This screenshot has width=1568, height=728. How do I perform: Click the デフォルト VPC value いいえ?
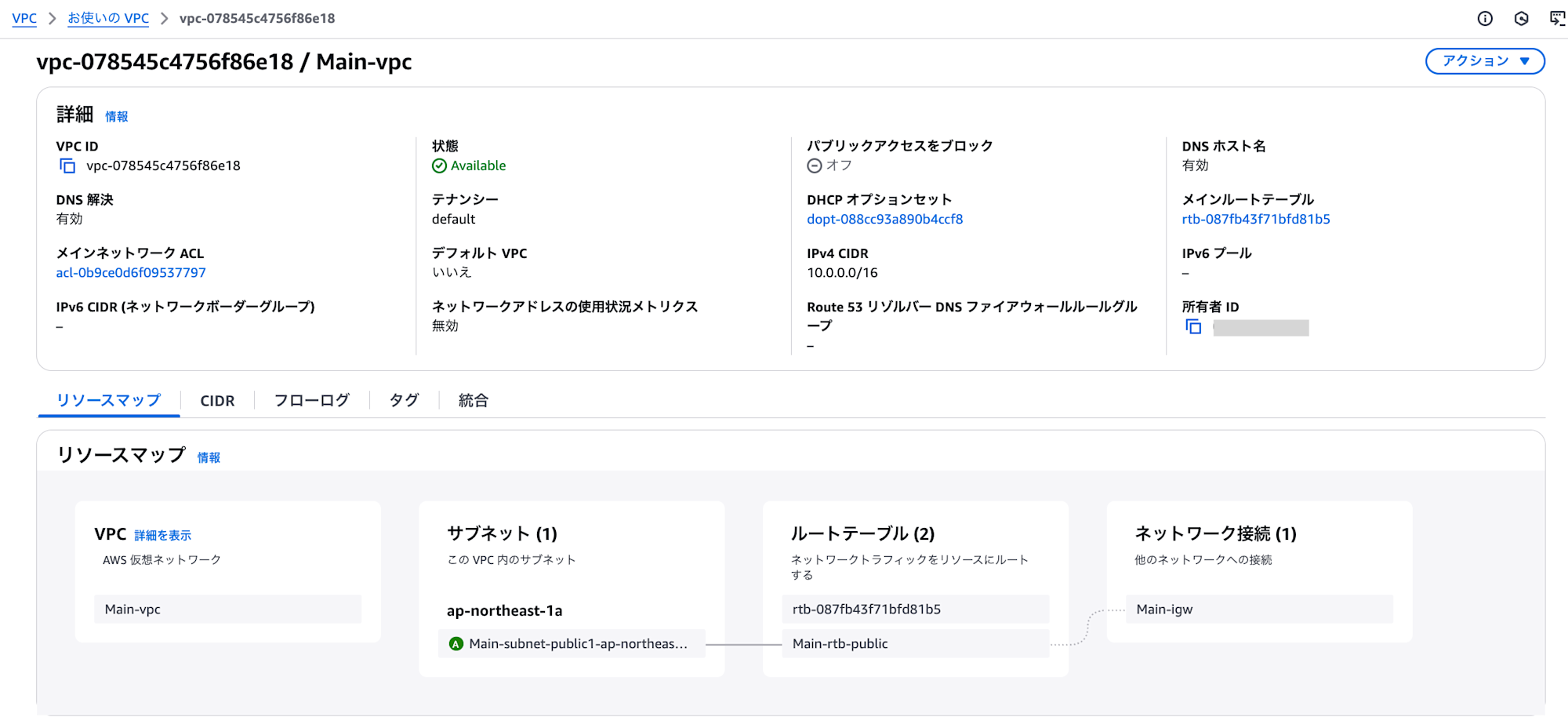tap(452, 273)
